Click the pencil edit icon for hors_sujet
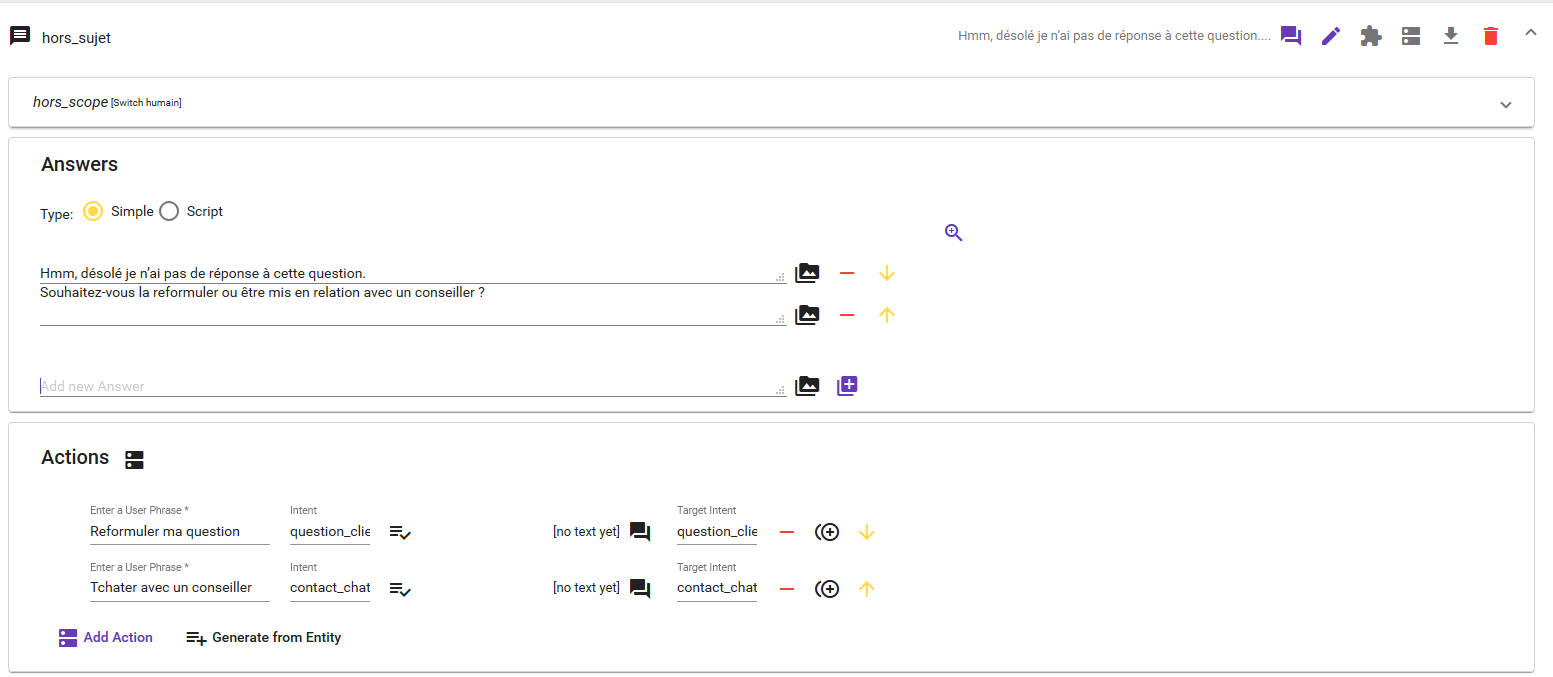 pos(1330,35)
